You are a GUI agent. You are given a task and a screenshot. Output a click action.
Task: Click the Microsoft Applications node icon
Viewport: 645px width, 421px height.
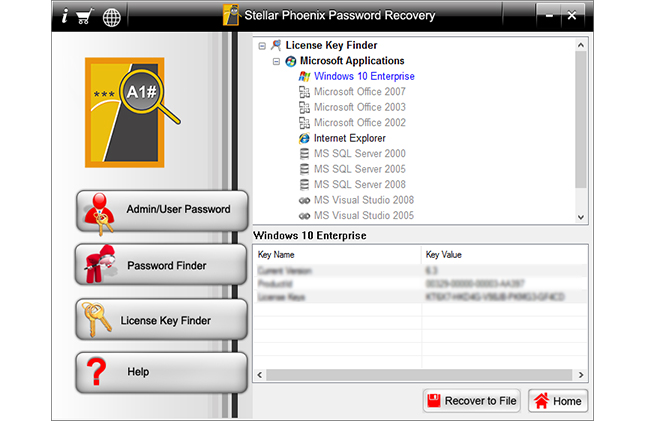(x=291, y=61)
